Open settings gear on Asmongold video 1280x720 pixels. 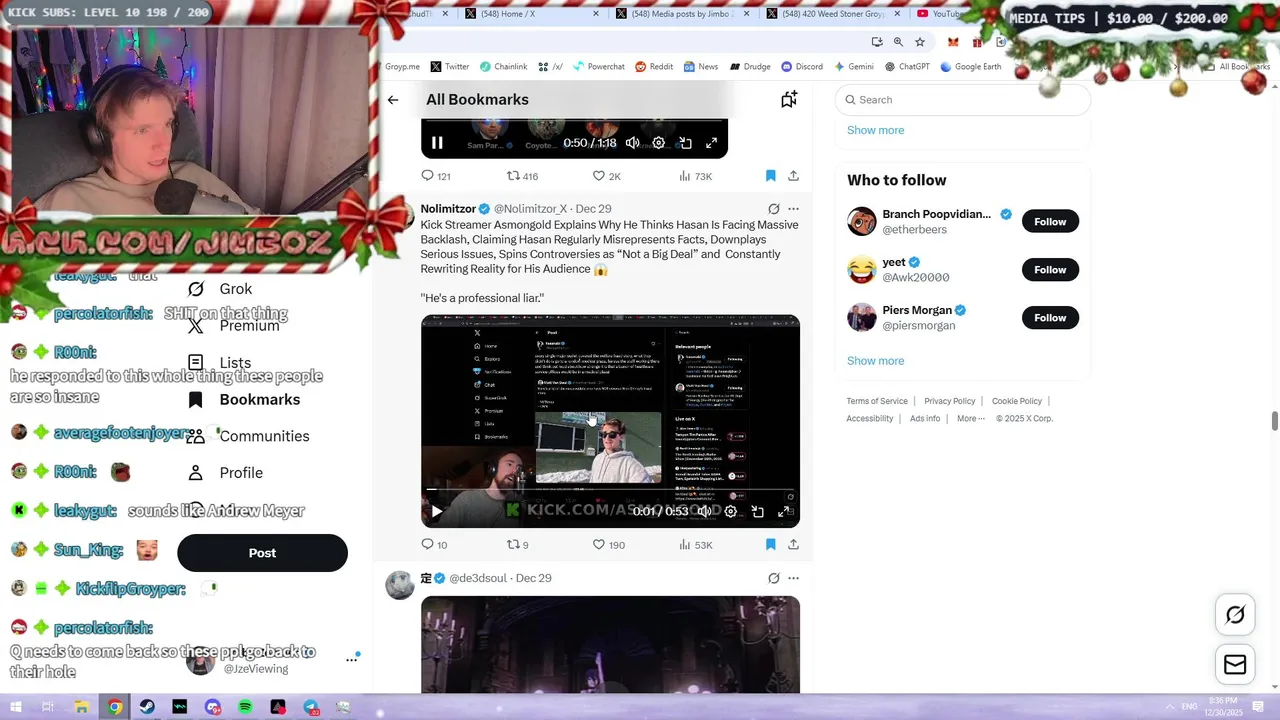click(x=730, y=511)
